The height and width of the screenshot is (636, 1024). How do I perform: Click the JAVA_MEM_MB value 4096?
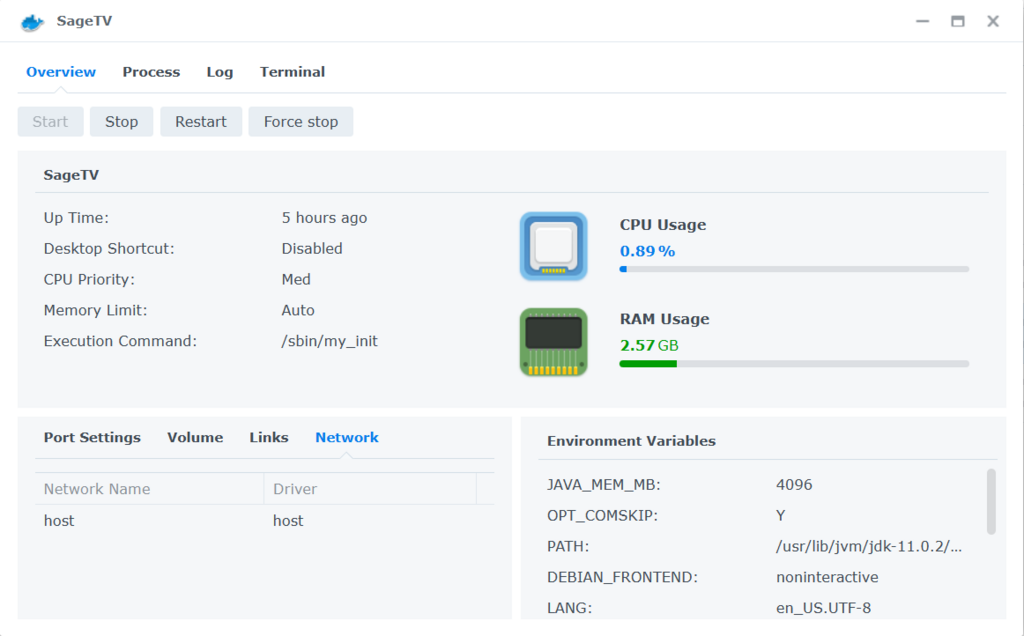tap(794, 485)
